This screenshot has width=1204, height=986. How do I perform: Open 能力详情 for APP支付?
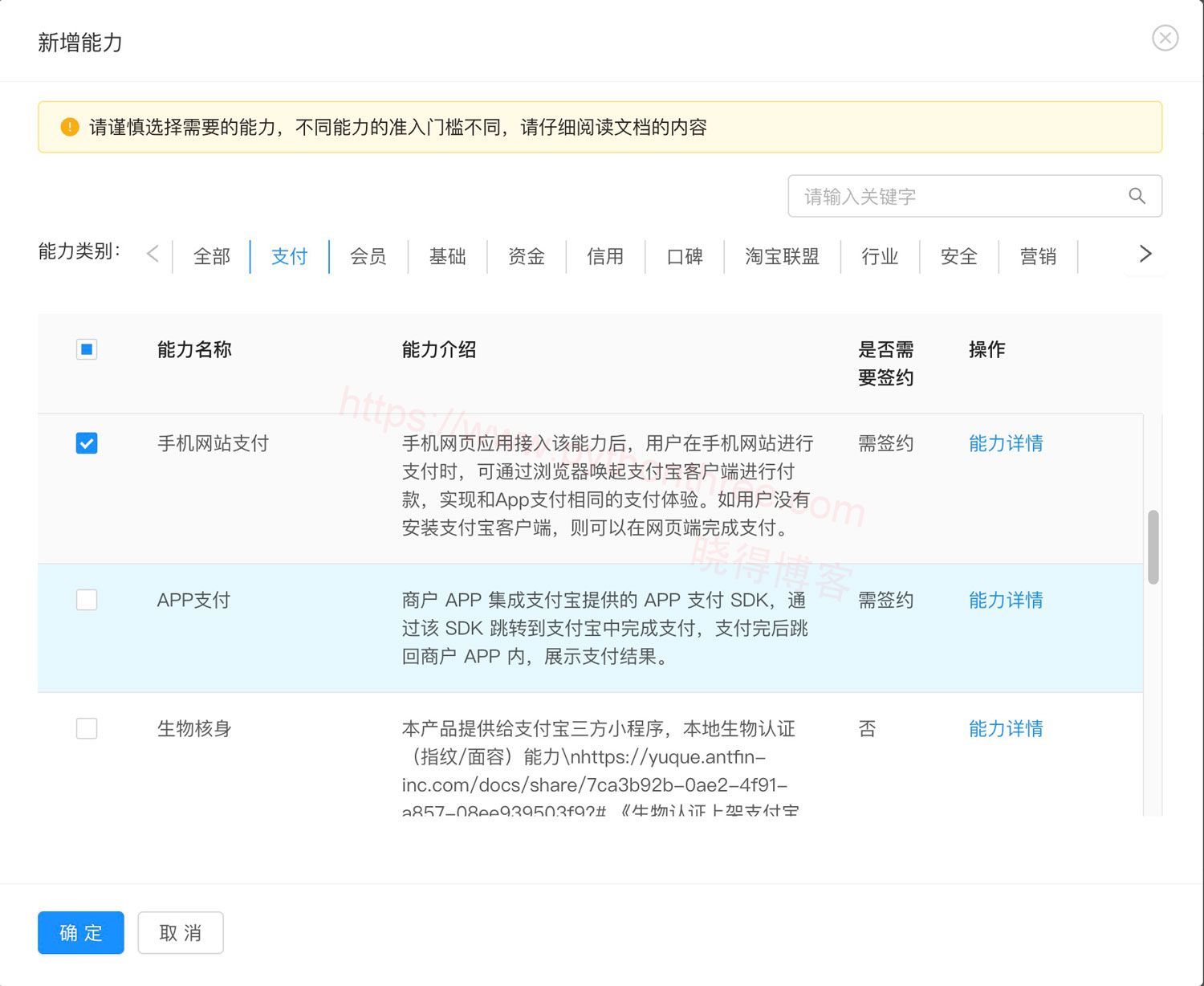pos(1005,600)
